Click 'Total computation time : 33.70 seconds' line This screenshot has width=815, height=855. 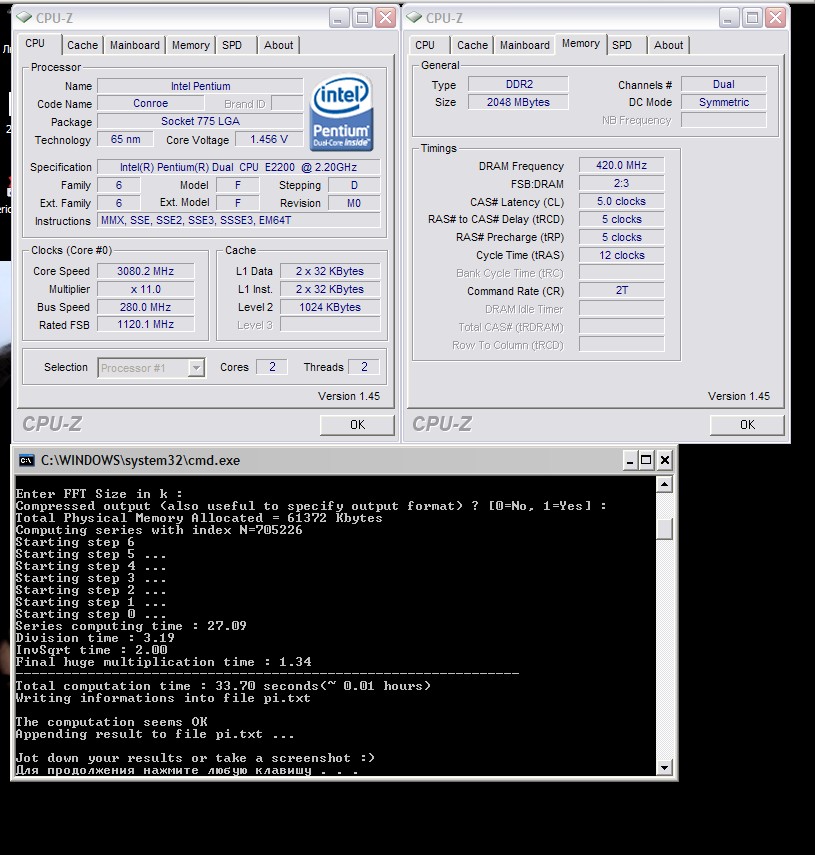(x=222, y=686)
